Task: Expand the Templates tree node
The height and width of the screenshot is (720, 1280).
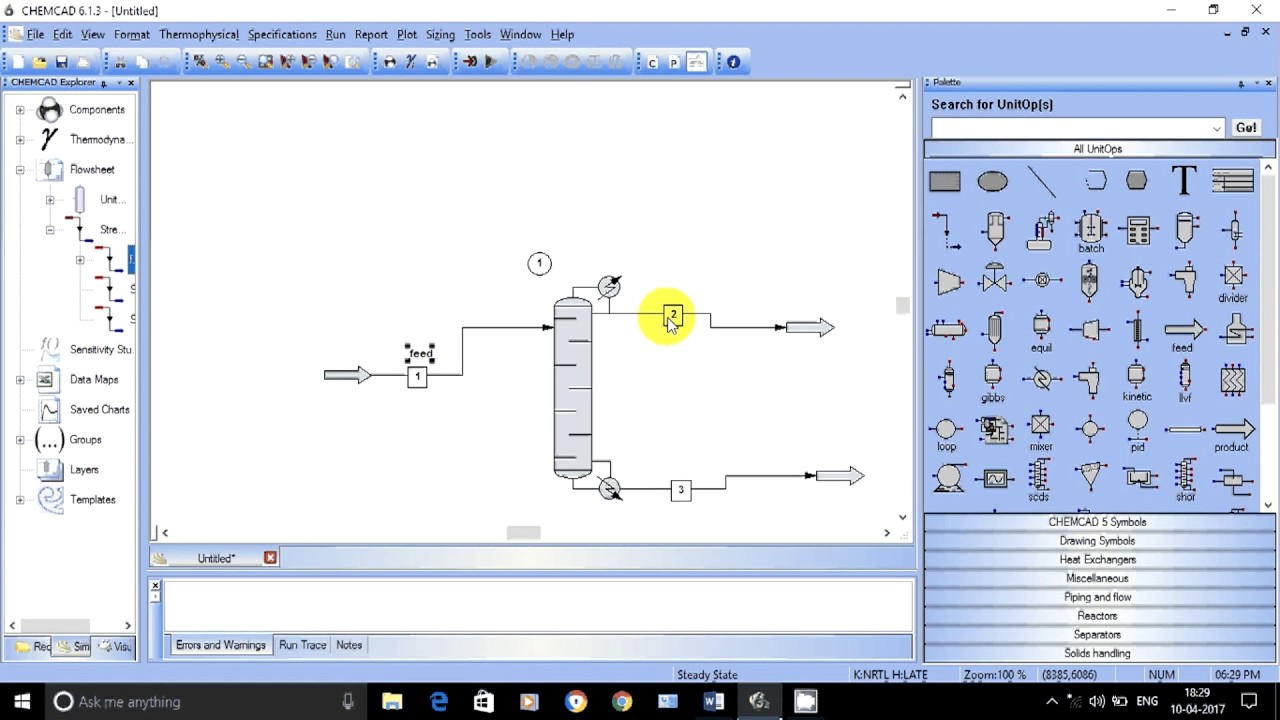Action: [19, 500]
